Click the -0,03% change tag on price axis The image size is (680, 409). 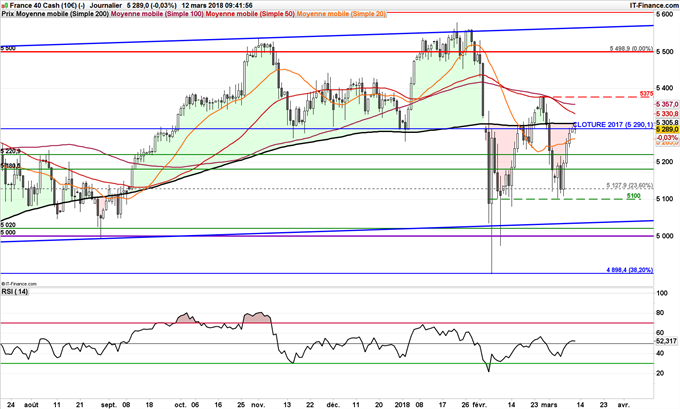pyautogui.click(x=667, y=137)
